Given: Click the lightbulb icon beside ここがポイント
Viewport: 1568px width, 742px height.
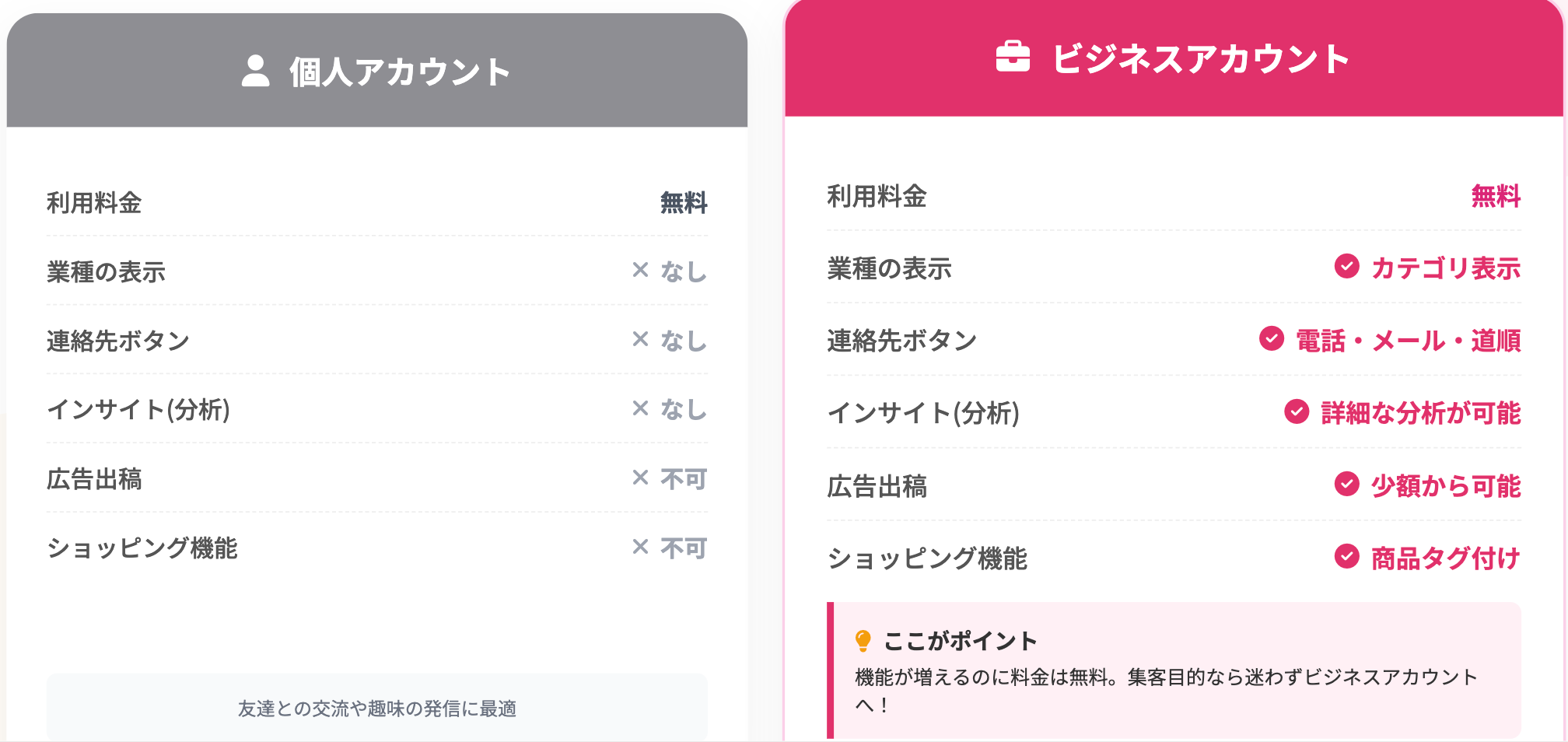Looking at the screenshot, I should pyautogui.click(x=863, y=641).
